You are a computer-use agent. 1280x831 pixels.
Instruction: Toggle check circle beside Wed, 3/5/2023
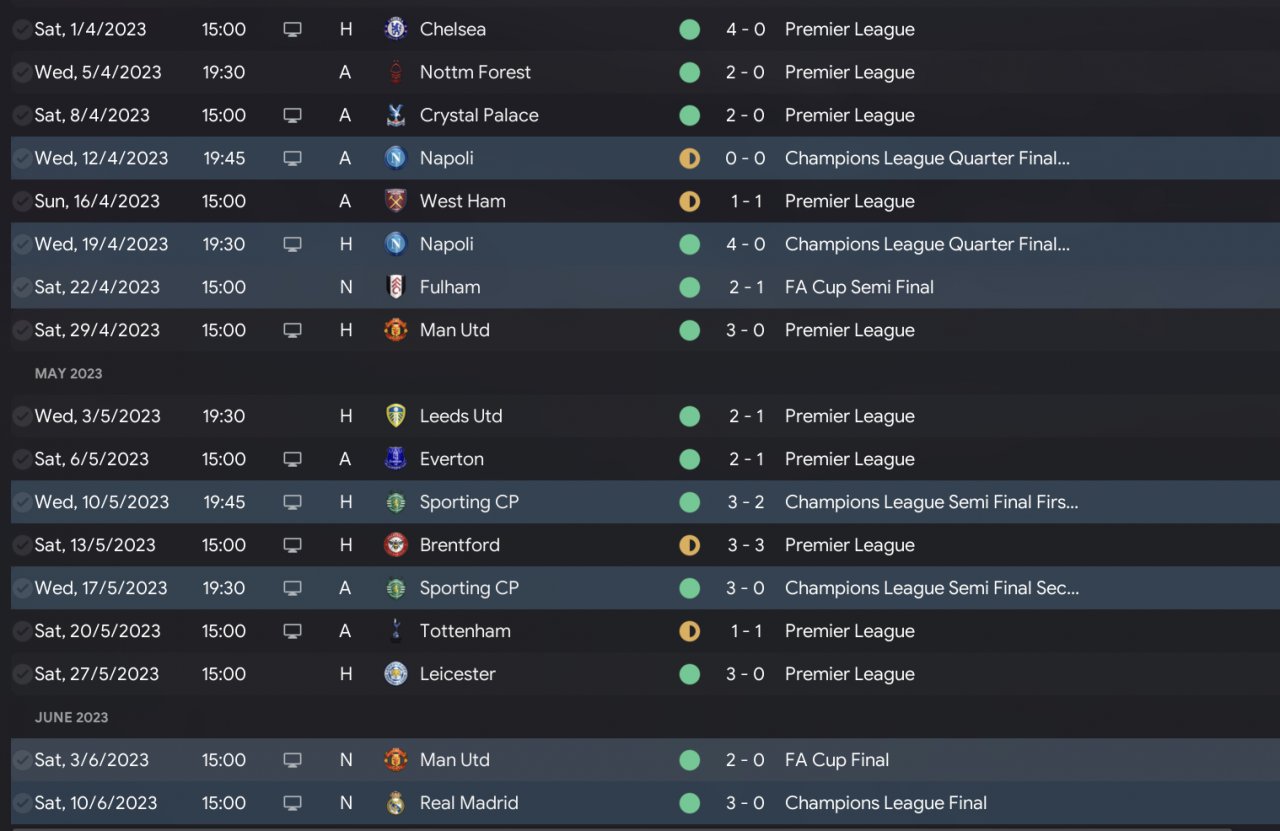tap(22, 416)
